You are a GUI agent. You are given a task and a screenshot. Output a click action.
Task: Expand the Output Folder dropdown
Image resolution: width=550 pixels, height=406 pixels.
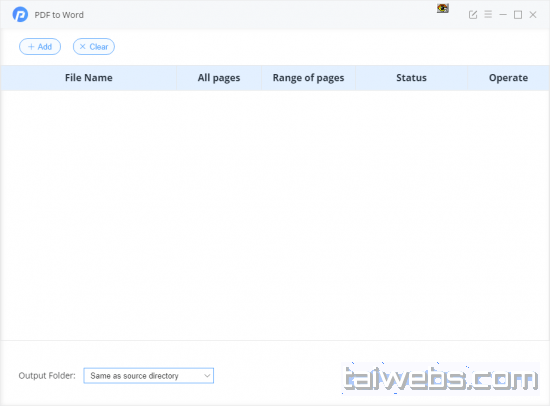click(x=148, y=376)
